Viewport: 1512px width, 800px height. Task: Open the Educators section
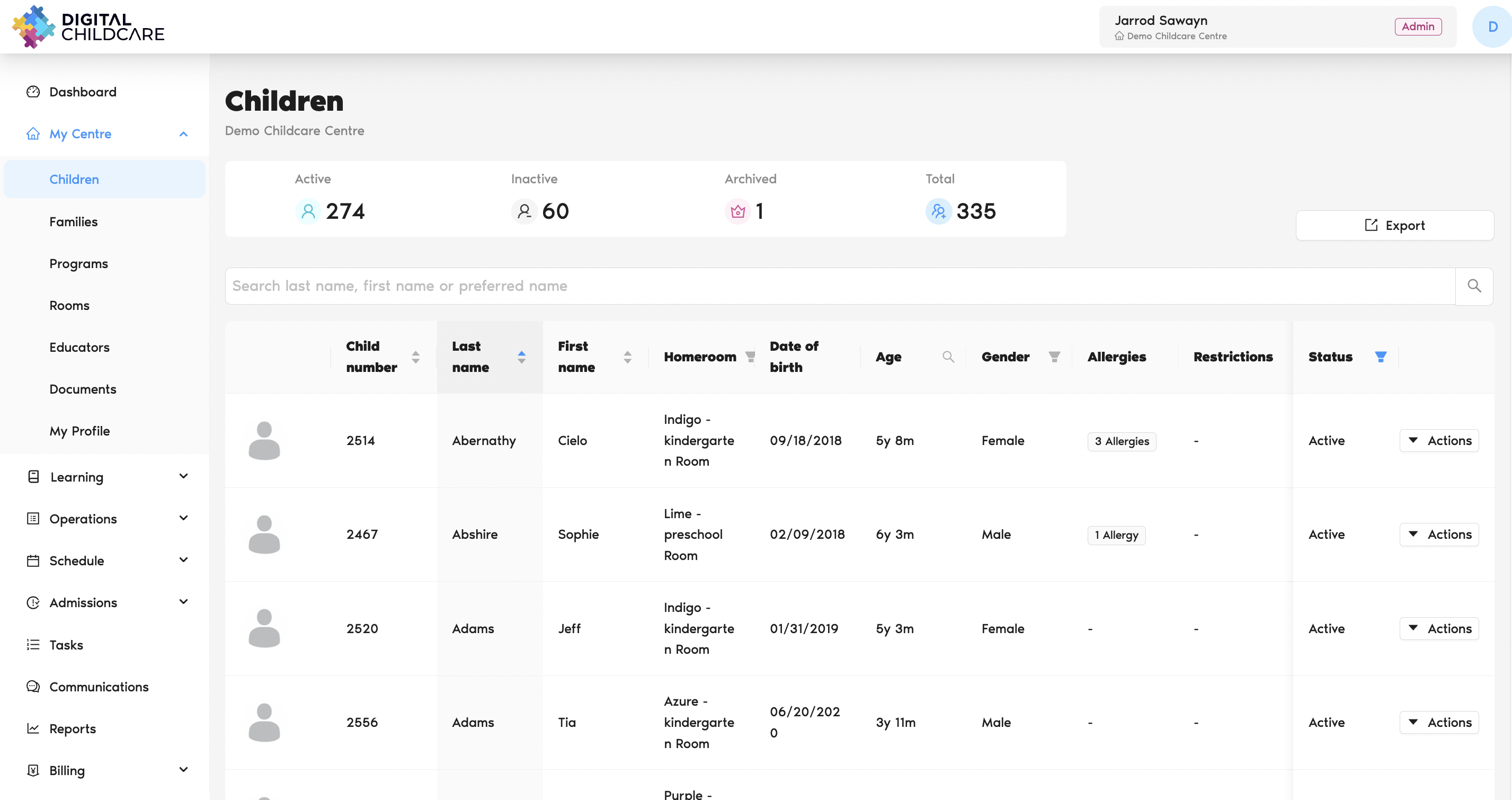point(79,347)
